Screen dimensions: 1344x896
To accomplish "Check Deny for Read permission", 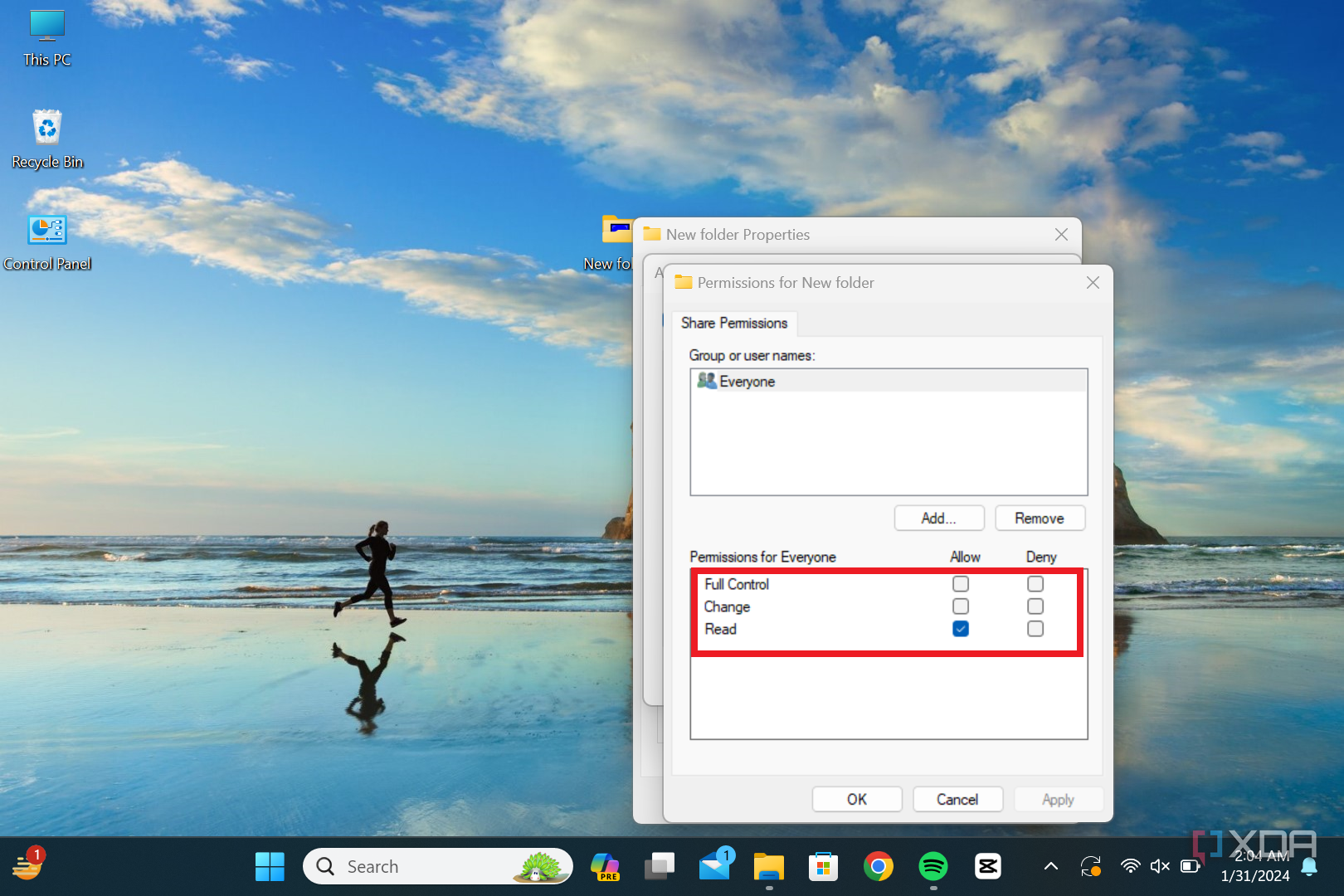I will (1035, 629).
